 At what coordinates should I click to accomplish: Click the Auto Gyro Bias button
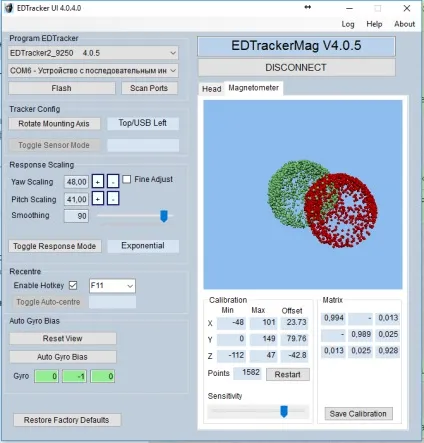tap(63, 357)
